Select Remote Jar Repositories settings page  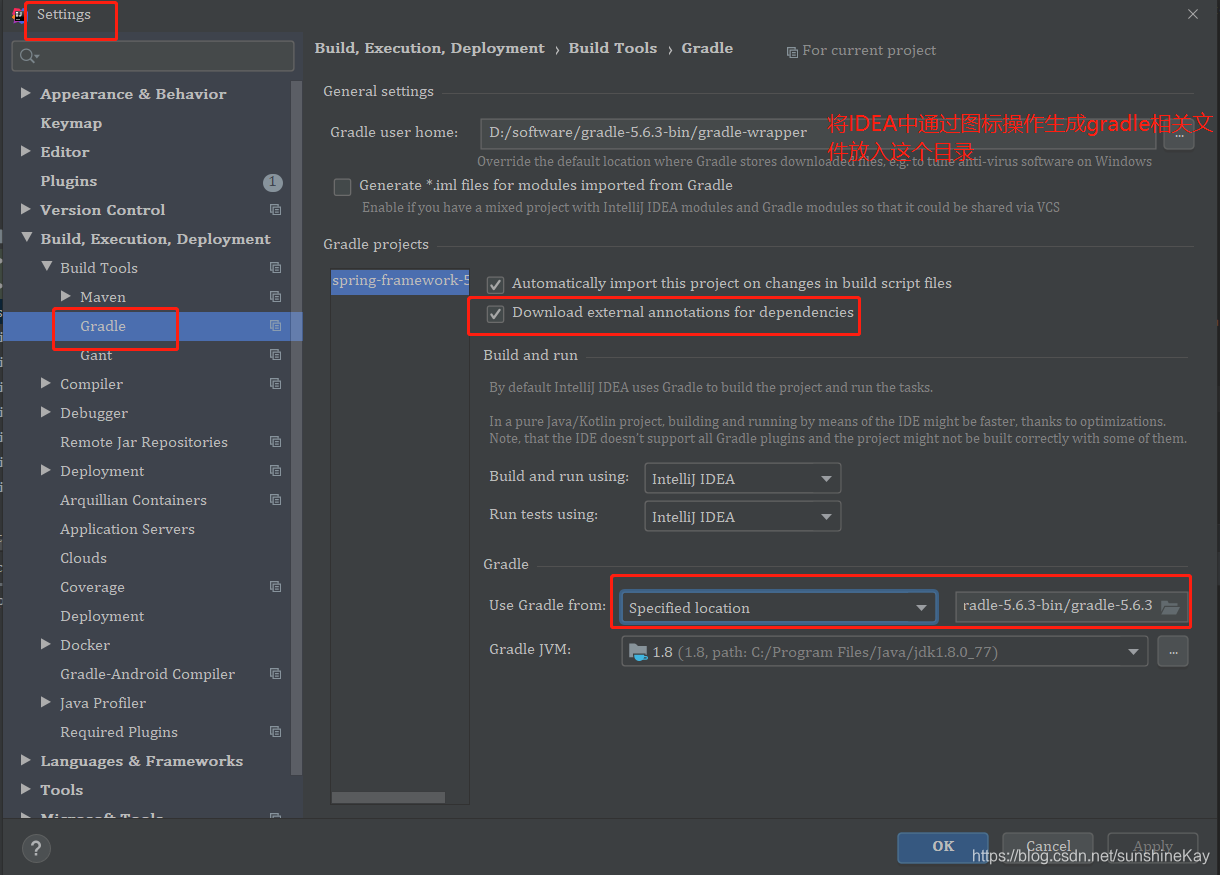click(x=144, y=442)
